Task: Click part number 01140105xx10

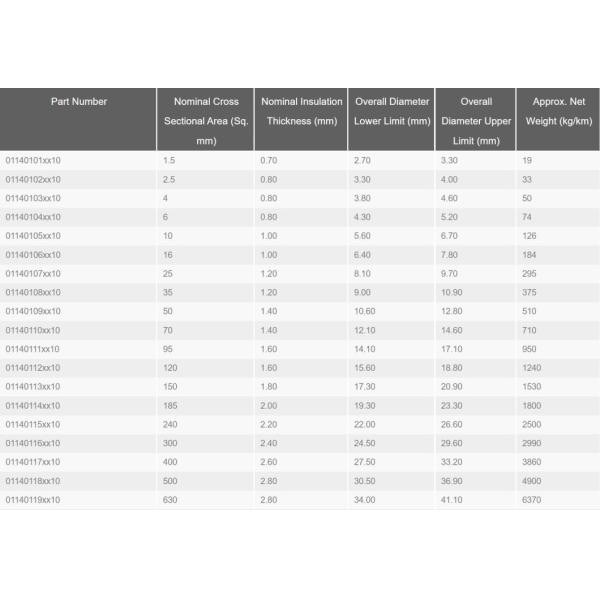Action: [x=33, y=236]
